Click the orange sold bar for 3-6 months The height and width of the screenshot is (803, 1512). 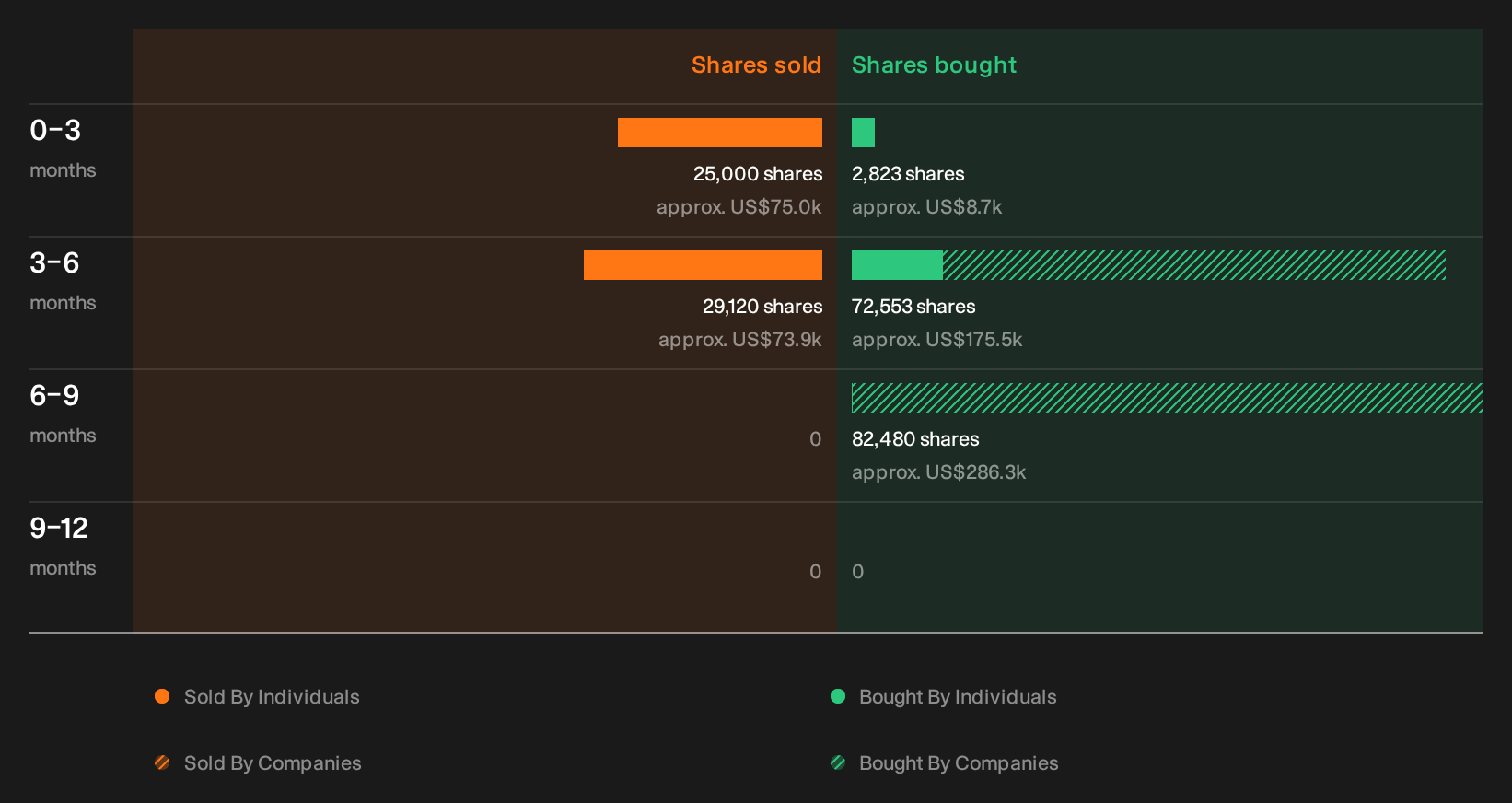click(703, 265)
